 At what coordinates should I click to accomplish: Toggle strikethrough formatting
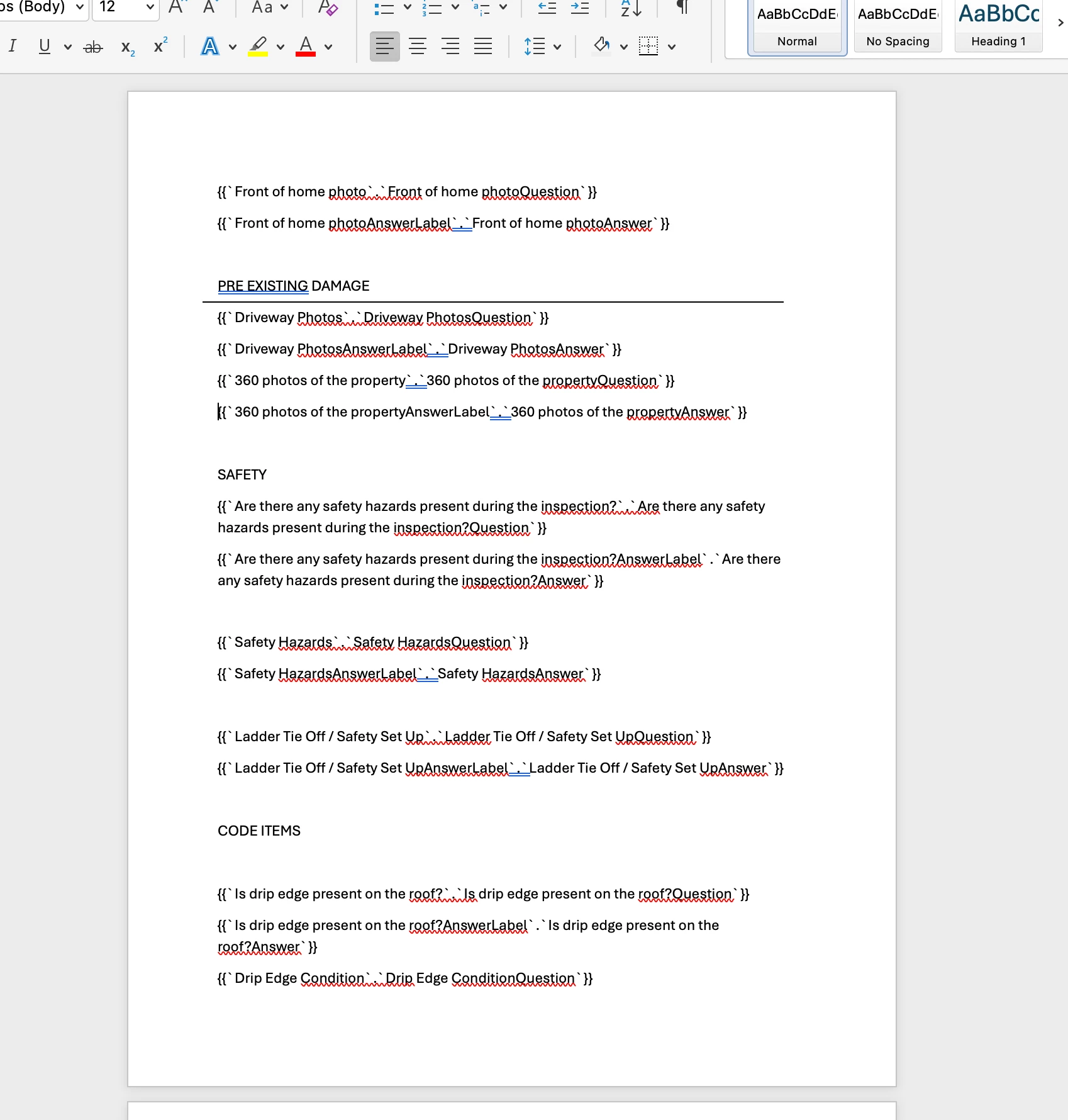click(93, 47)
